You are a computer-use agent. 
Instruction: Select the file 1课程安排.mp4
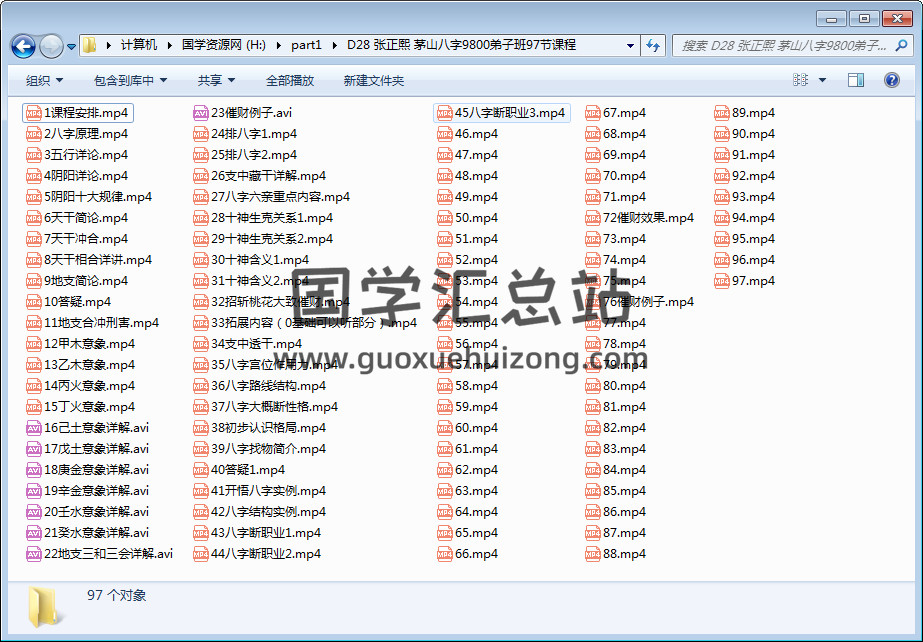point(85,113)
